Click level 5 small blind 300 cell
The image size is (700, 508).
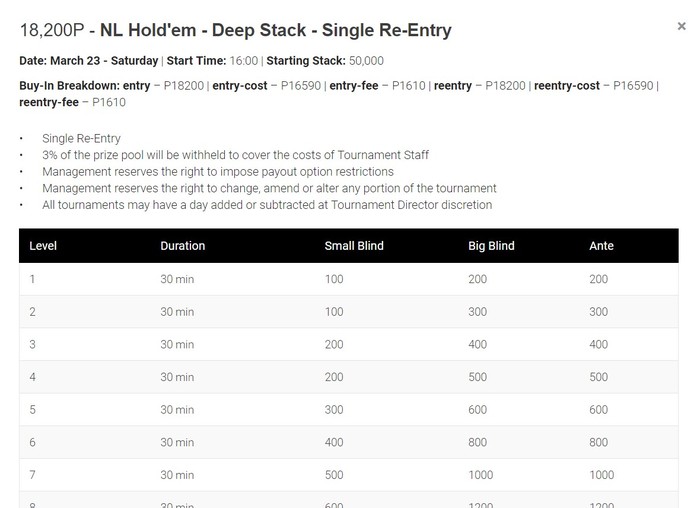click(334, 410)
